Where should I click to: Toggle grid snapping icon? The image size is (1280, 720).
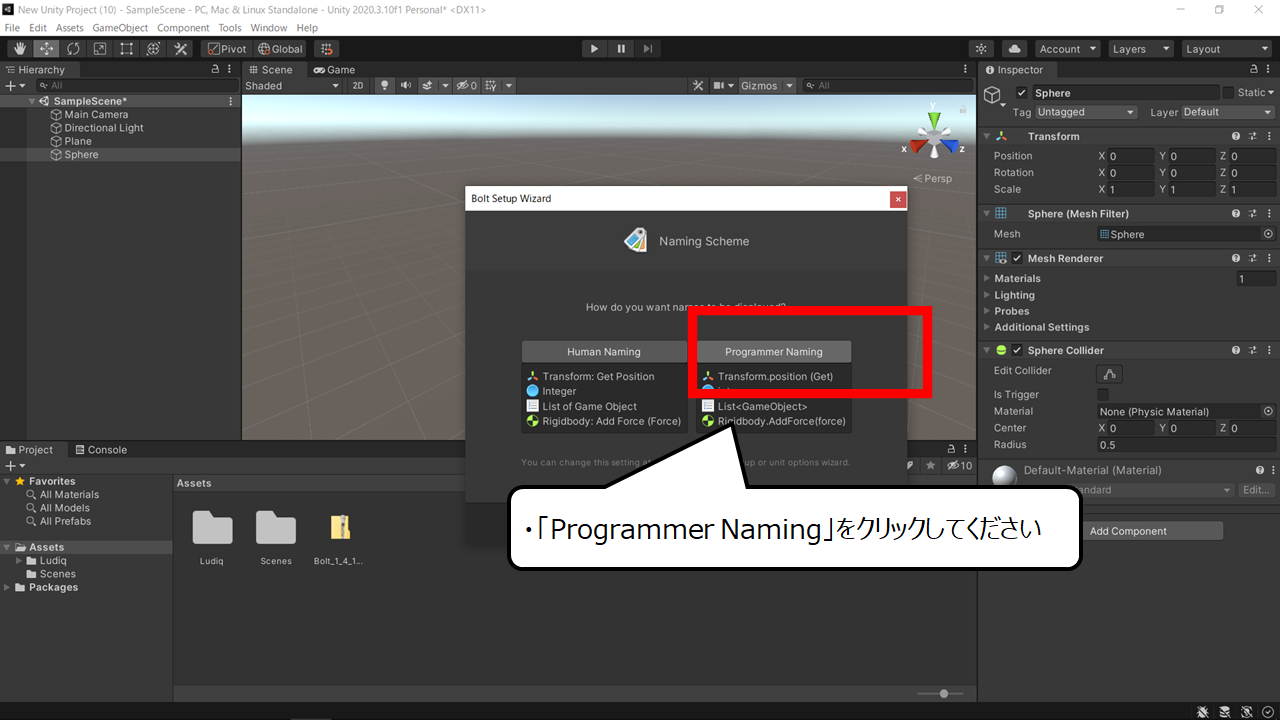(x=327, y=48)
